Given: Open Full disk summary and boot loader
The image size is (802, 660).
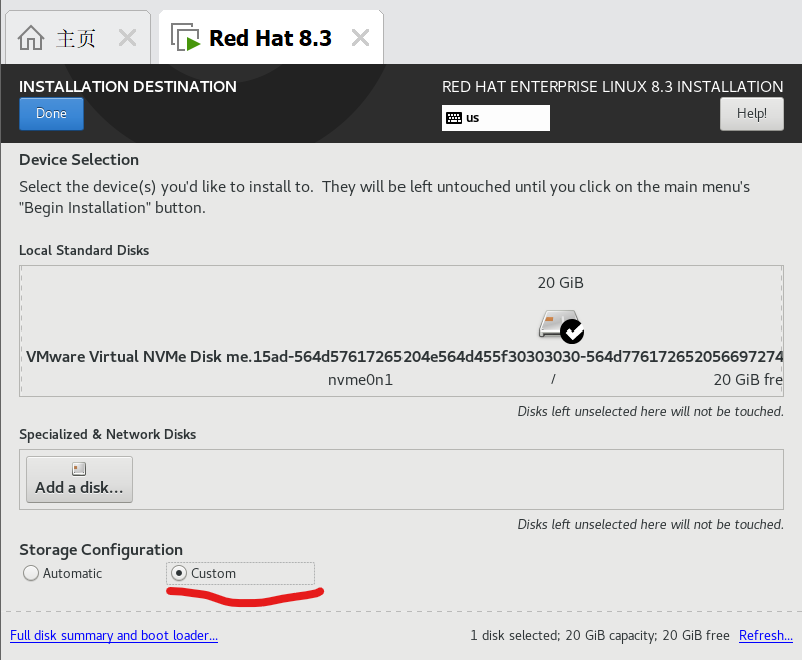Looking at the screenshot, I should pos(113,636).
